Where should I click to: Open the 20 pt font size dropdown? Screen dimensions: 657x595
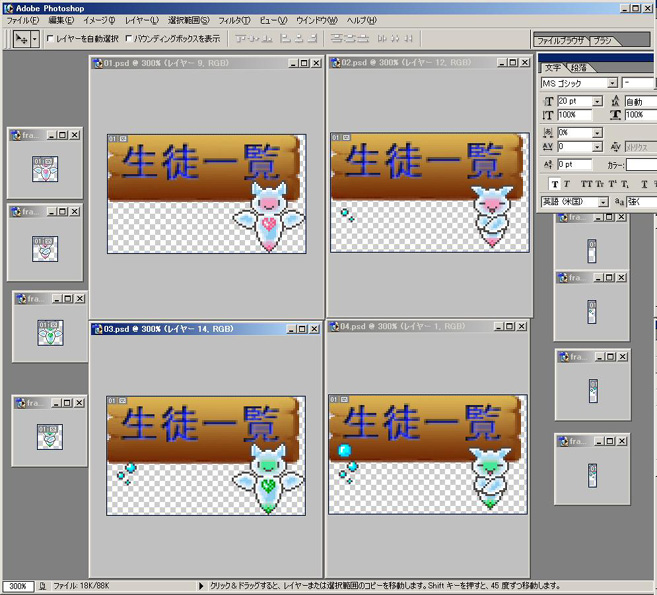coord(598,101)
